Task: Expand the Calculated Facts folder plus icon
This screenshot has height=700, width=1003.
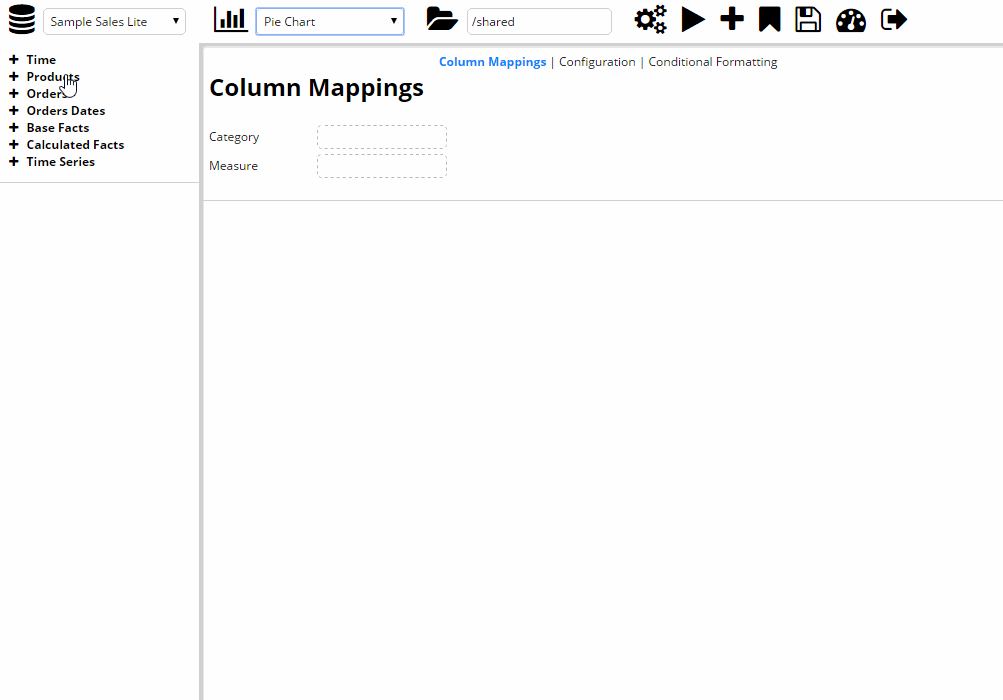Action: pos(13,145)
